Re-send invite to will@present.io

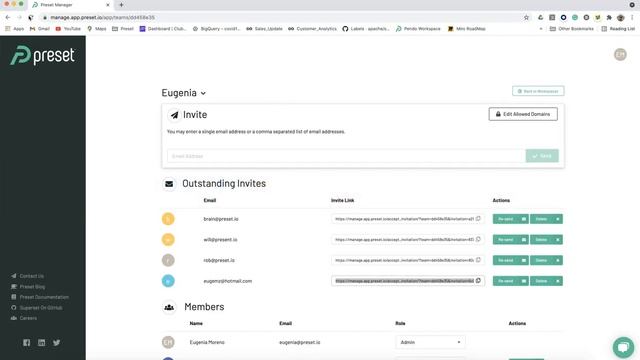(511, 240)
